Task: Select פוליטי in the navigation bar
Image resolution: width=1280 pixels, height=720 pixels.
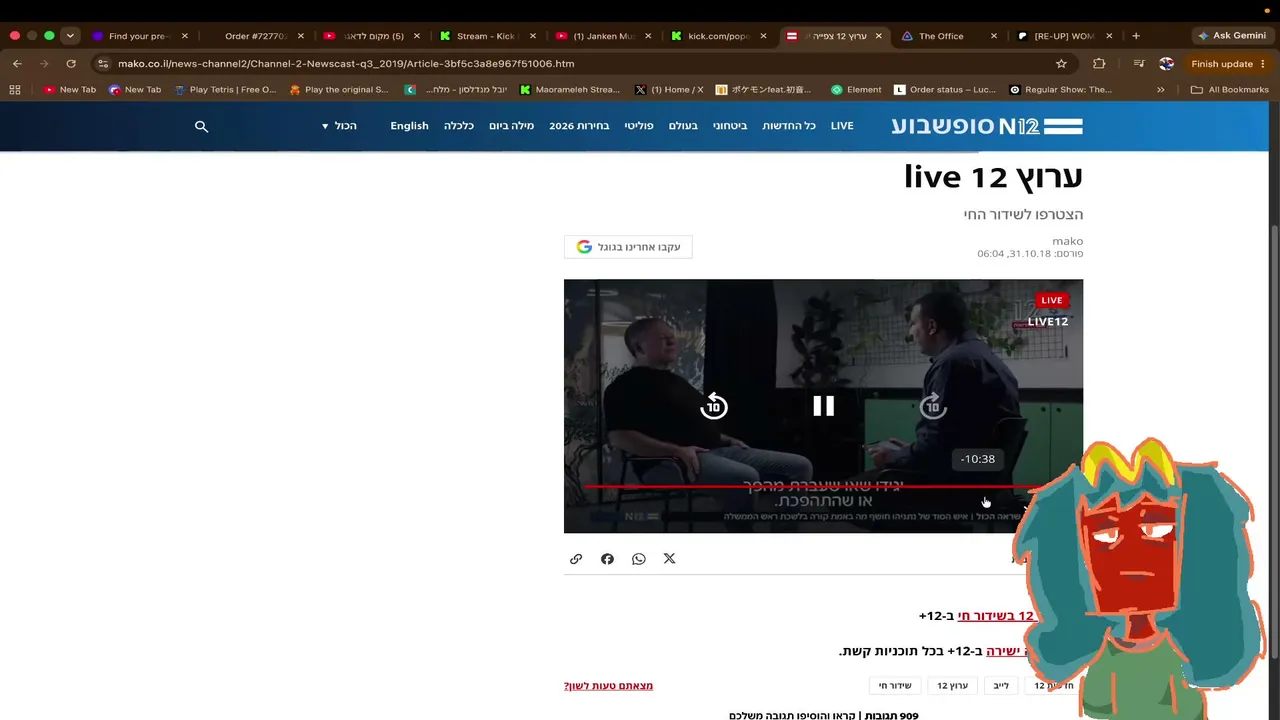Action: [x=639, y=126]
